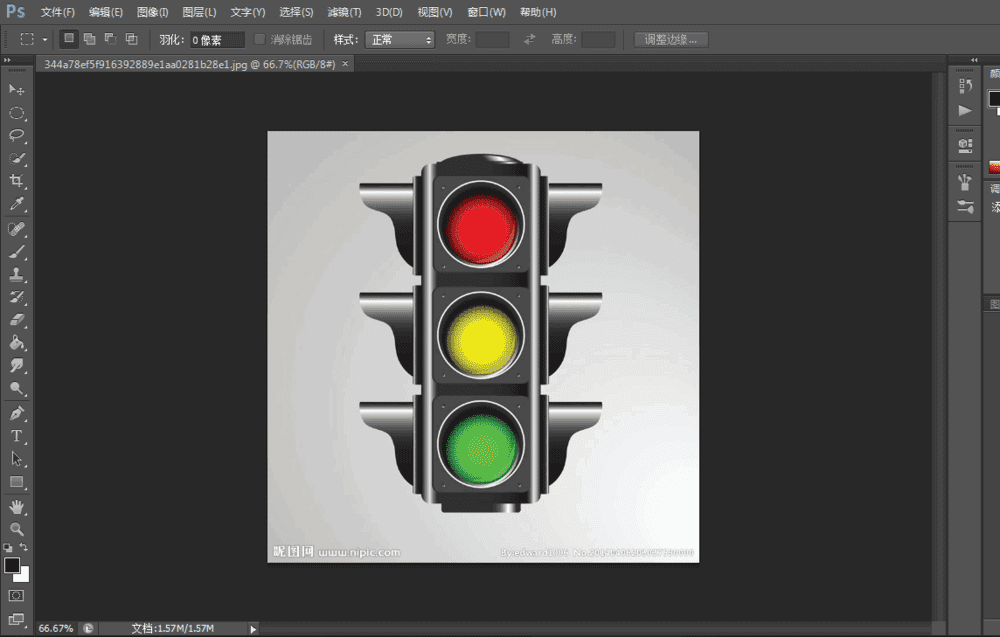Select the Paint Bucket tool
This screenshot has width=1000, height=637.
(x=17, y=343)
